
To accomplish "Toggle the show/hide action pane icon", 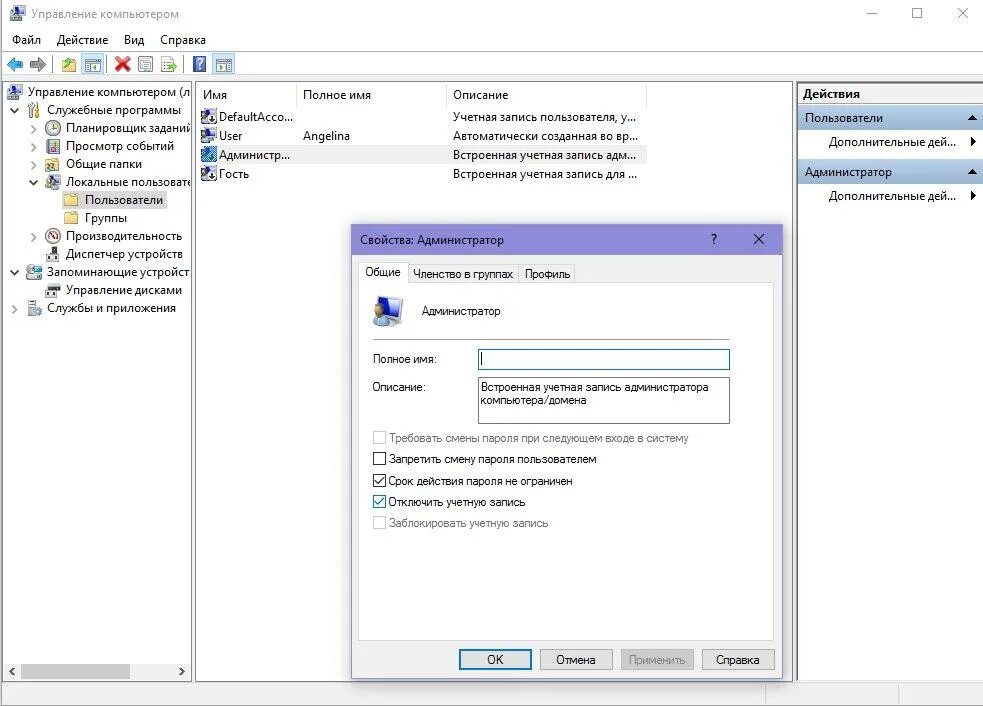I will point(224,64).
